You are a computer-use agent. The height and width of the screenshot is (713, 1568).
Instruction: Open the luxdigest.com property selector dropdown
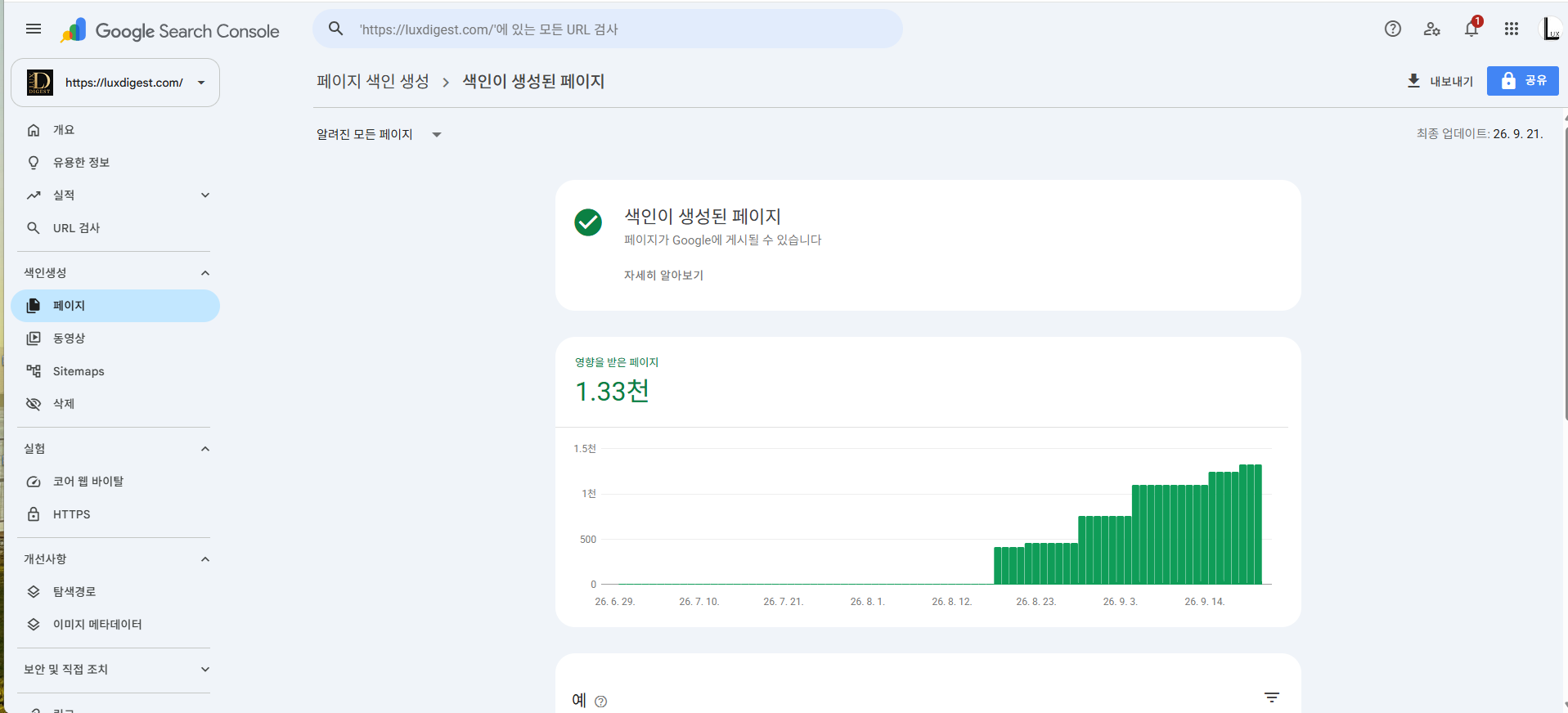(115, 83)
